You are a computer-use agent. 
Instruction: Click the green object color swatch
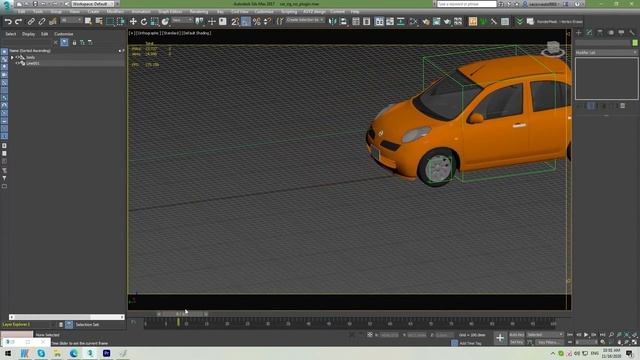tap(635, 43)
